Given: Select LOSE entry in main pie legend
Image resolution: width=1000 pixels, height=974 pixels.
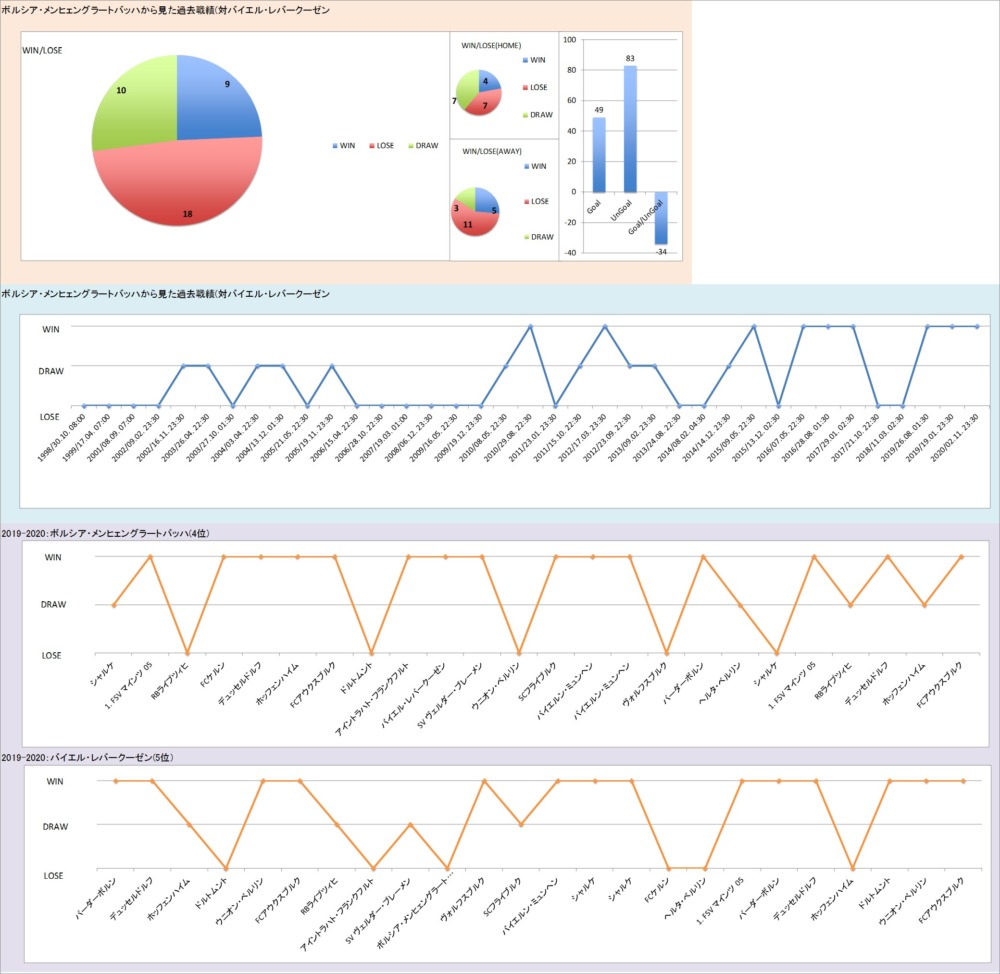Looking at the screenshot, I should click(x=380, y=146).
